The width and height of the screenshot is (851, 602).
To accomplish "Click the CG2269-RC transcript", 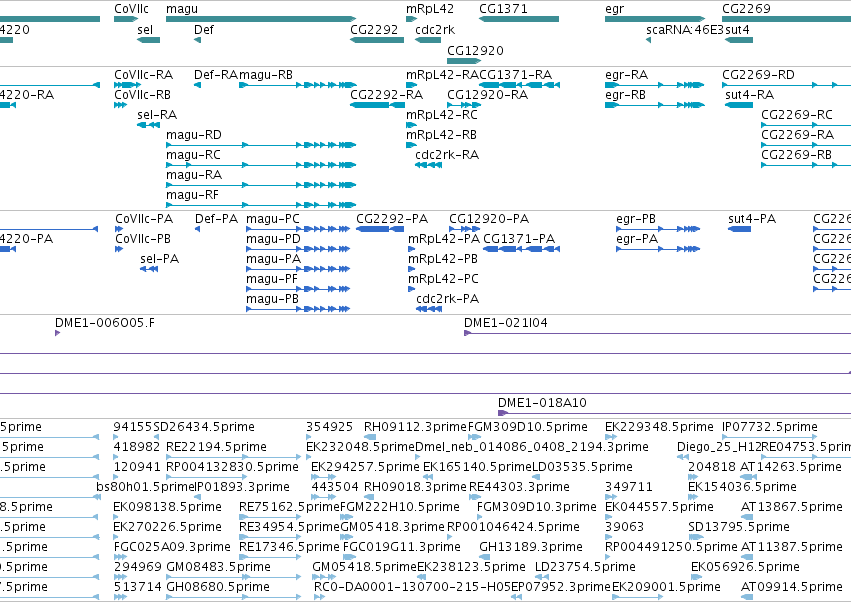I will (x=806, y=125).
